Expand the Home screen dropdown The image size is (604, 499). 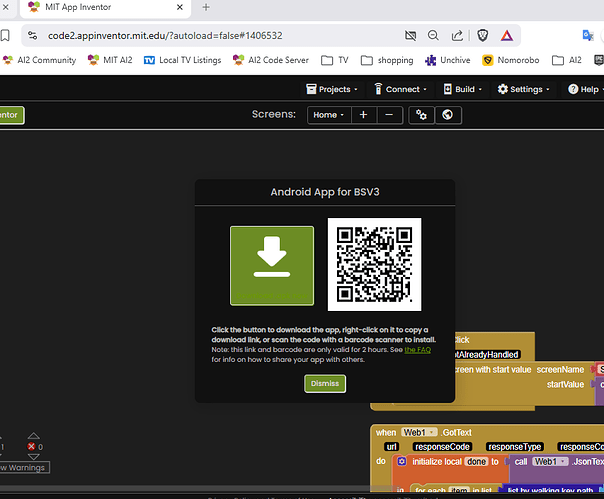(329, 115)
